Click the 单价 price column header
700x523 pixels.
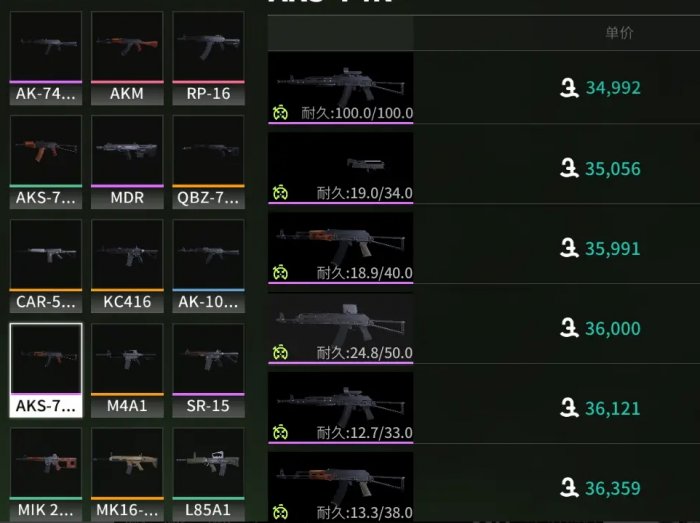coord(619,33)
